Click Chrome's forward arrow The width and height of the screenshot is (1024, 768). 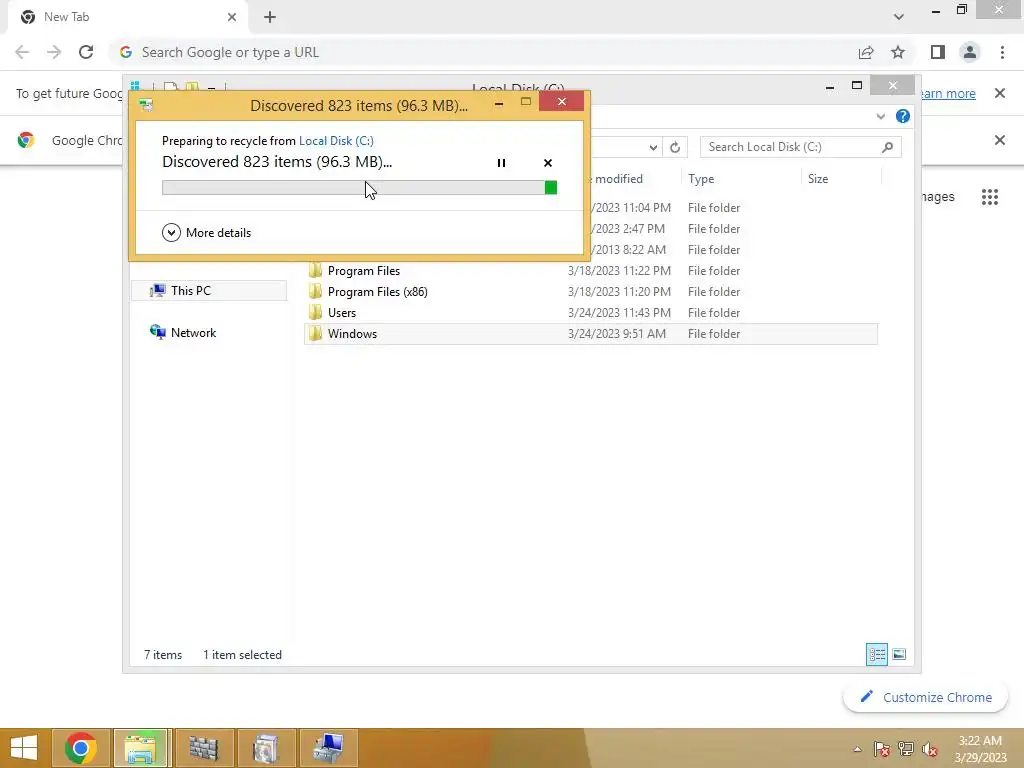pos(54,52)
